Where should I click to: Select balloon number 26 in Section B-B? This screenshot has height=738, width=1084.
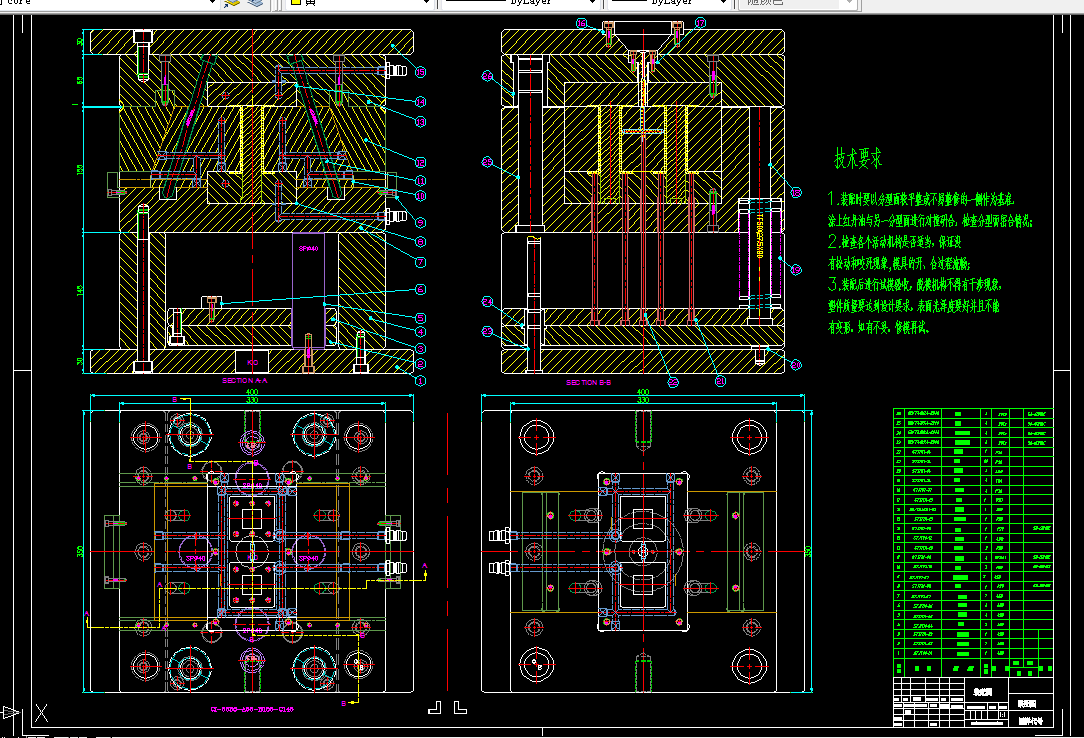[487, 76]
